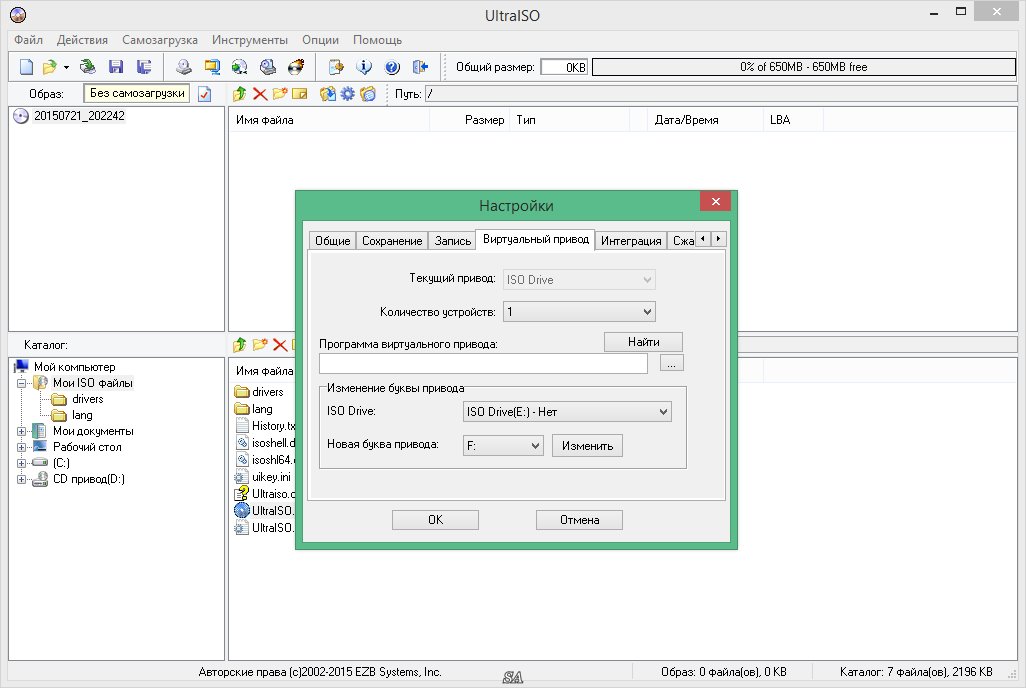Click the Exit door icon
Viewport: 1026px width, 688px height.
click(x=420, y=67)
